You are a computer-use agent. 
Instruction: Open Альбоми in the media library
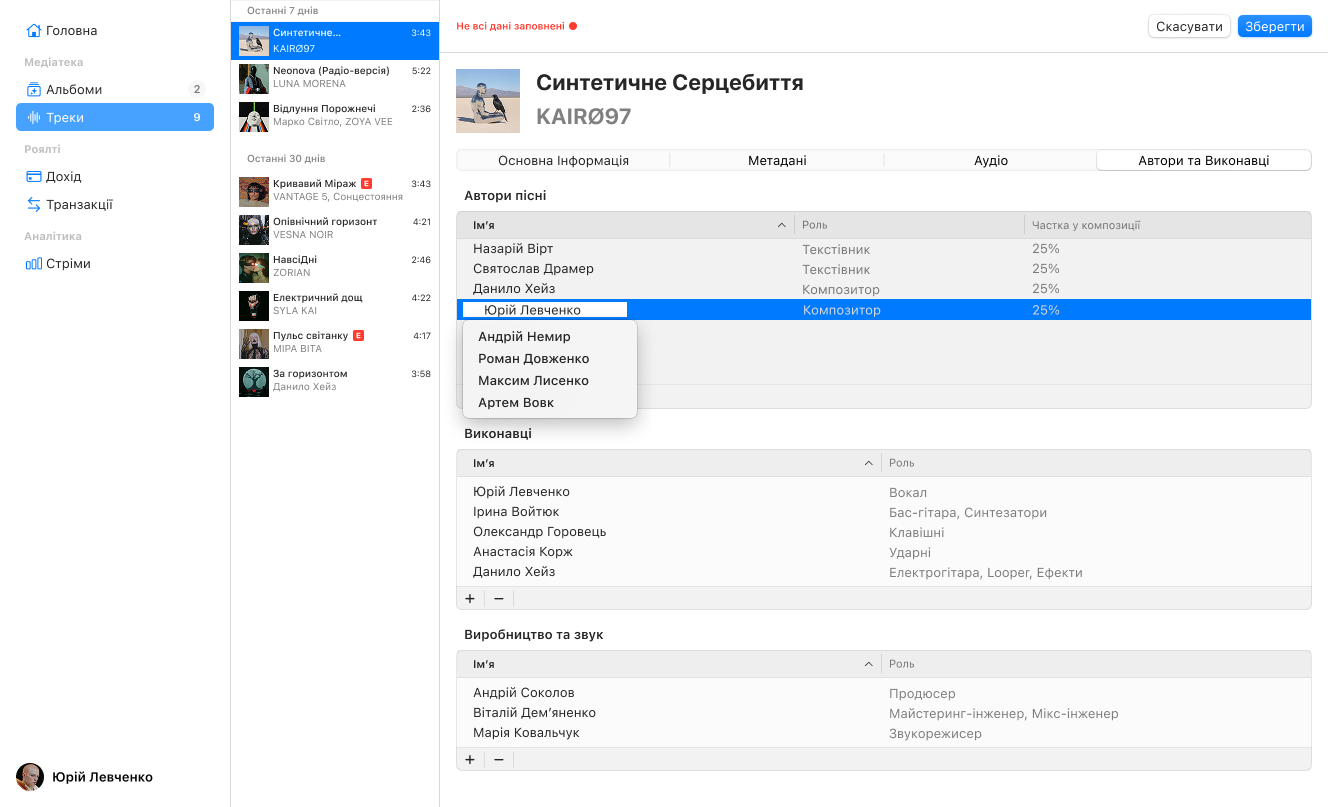74,89
